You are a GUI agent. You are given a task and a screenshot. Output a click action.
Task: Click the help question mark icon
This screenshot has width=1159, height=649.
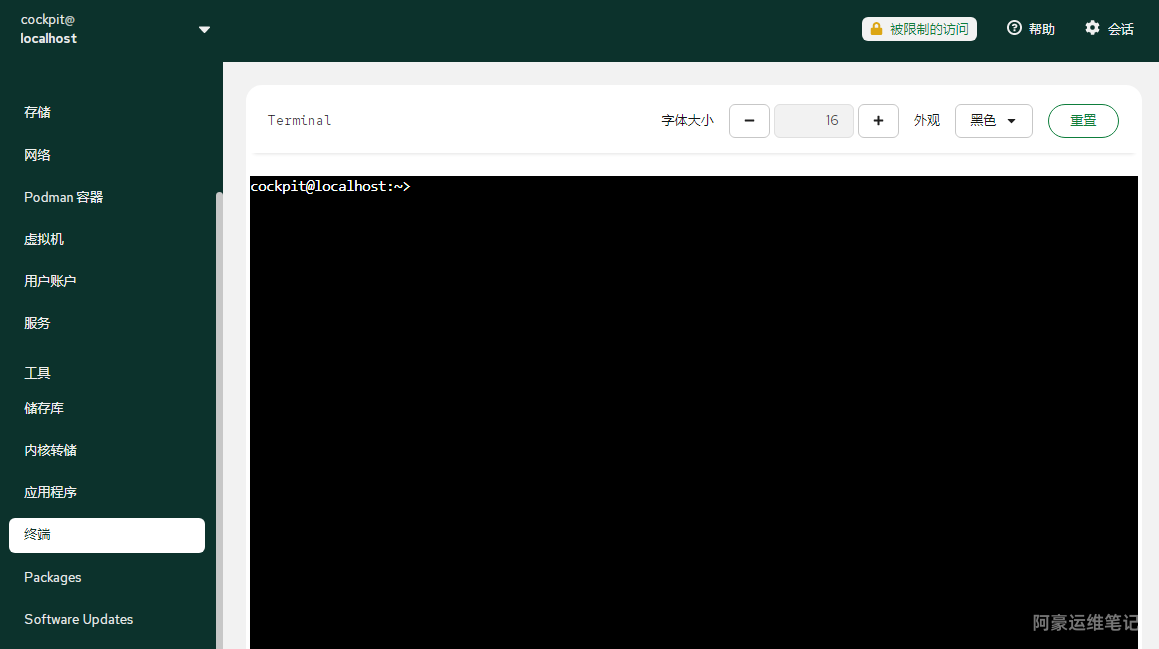click(1014, 28)
